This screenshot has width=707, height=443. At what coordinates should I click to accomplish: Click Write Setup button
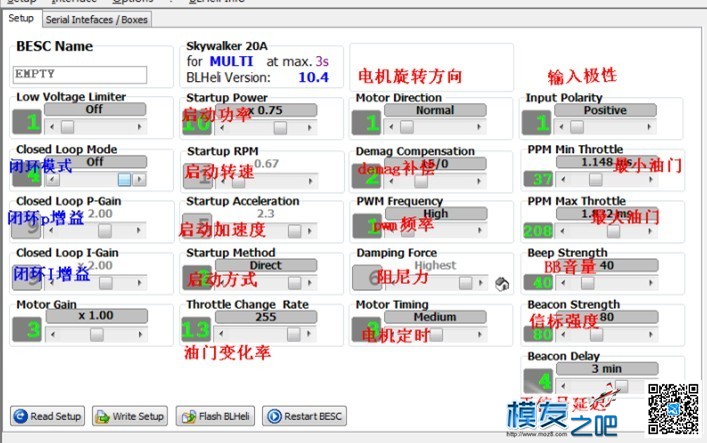(130, 416)
